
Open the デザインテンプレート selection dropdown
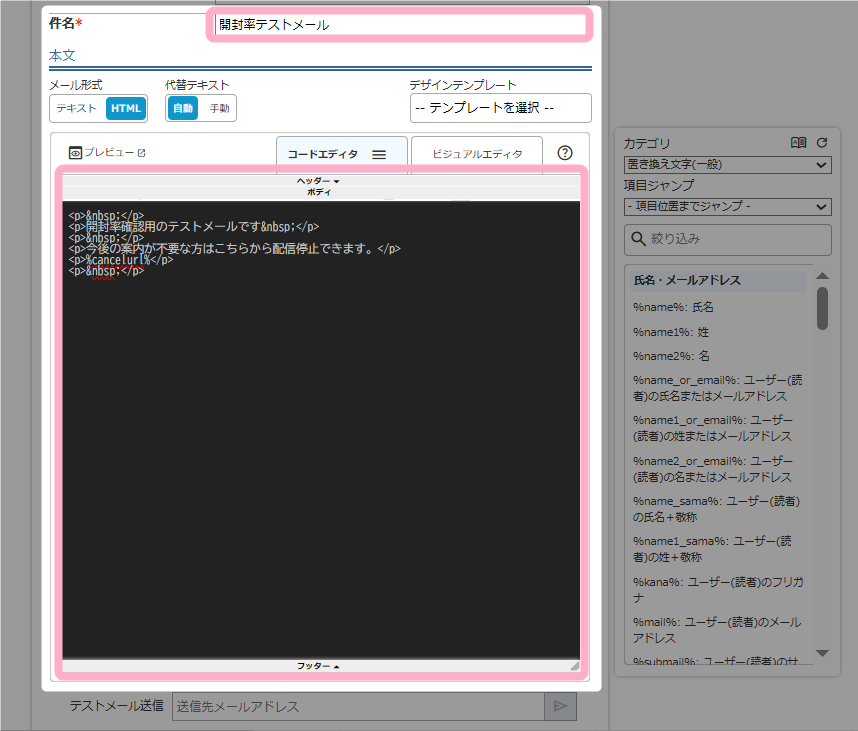(x=500, y=108)
